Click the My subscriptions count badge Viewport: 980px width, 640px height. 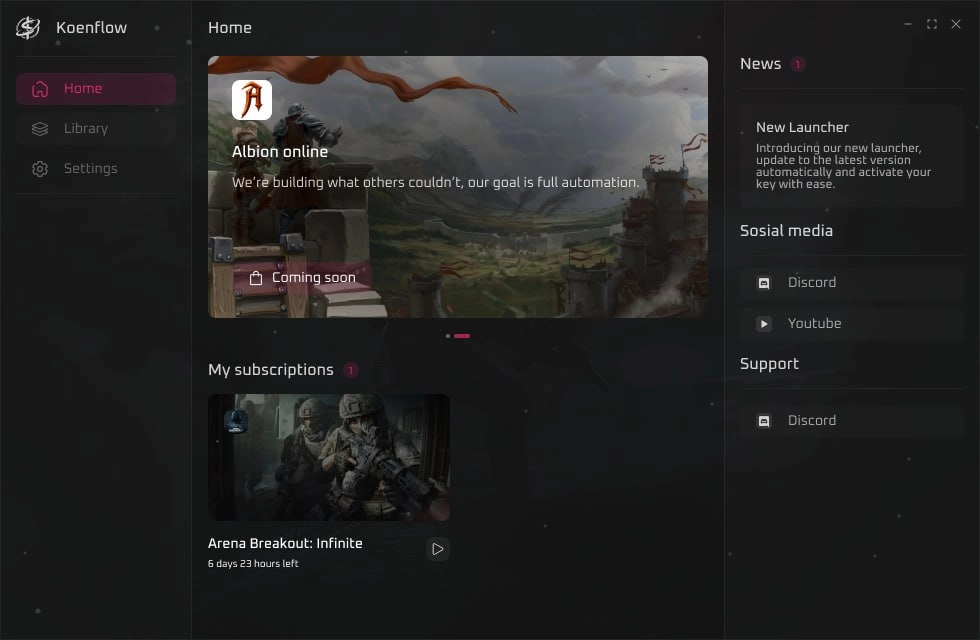point(351,370)
